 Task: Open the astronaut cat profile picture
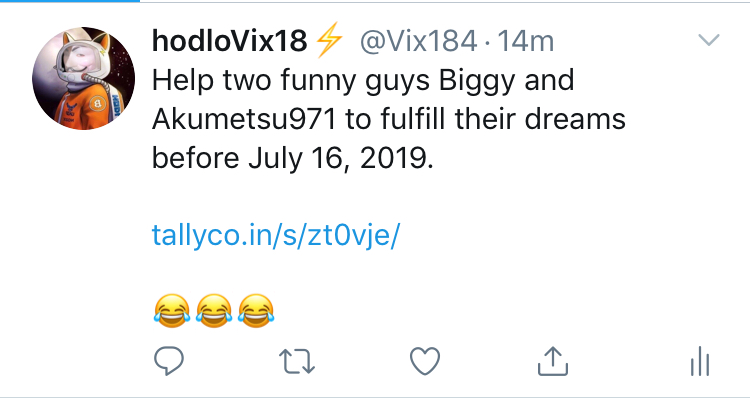click(83, 78)
